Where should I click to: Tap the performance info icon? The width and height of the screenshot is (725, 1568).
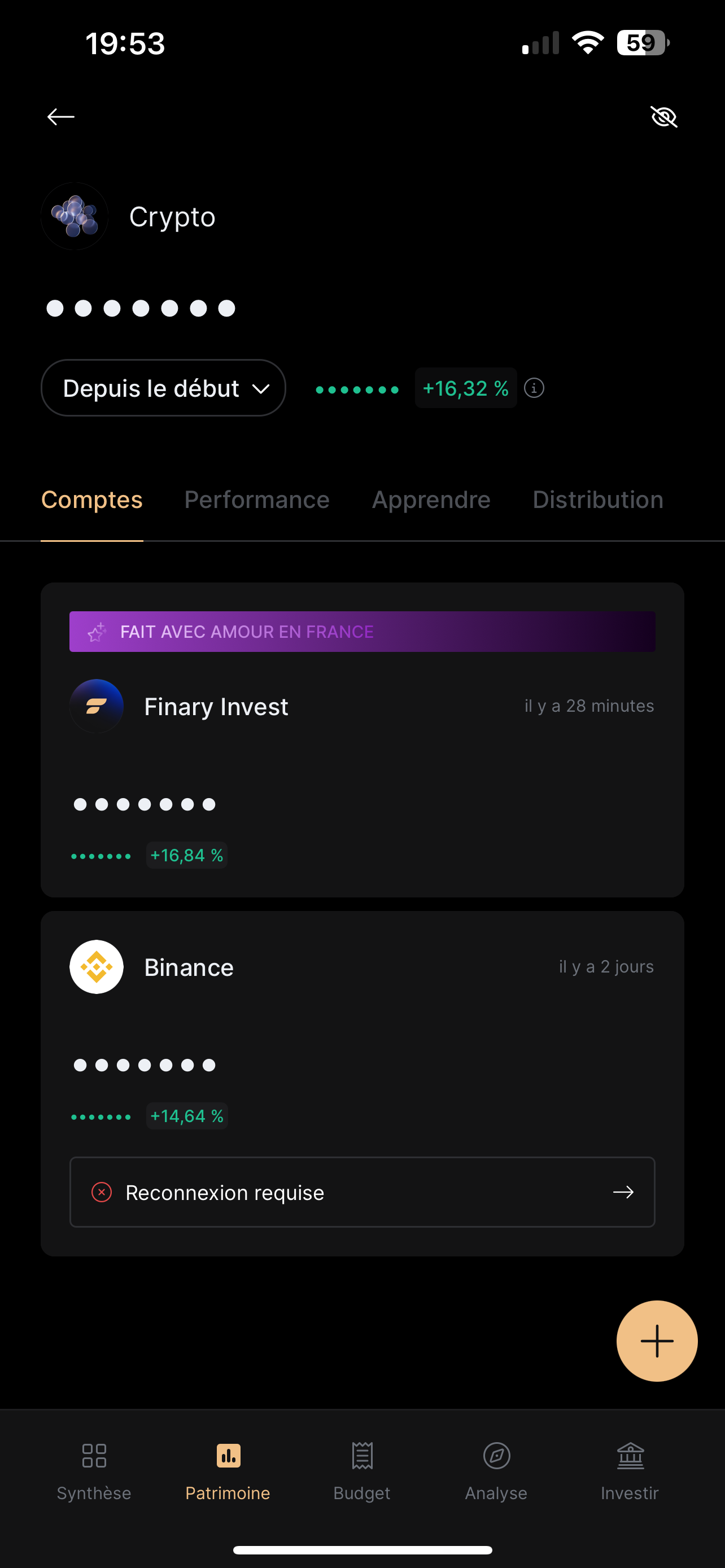(x=534, y=388)
